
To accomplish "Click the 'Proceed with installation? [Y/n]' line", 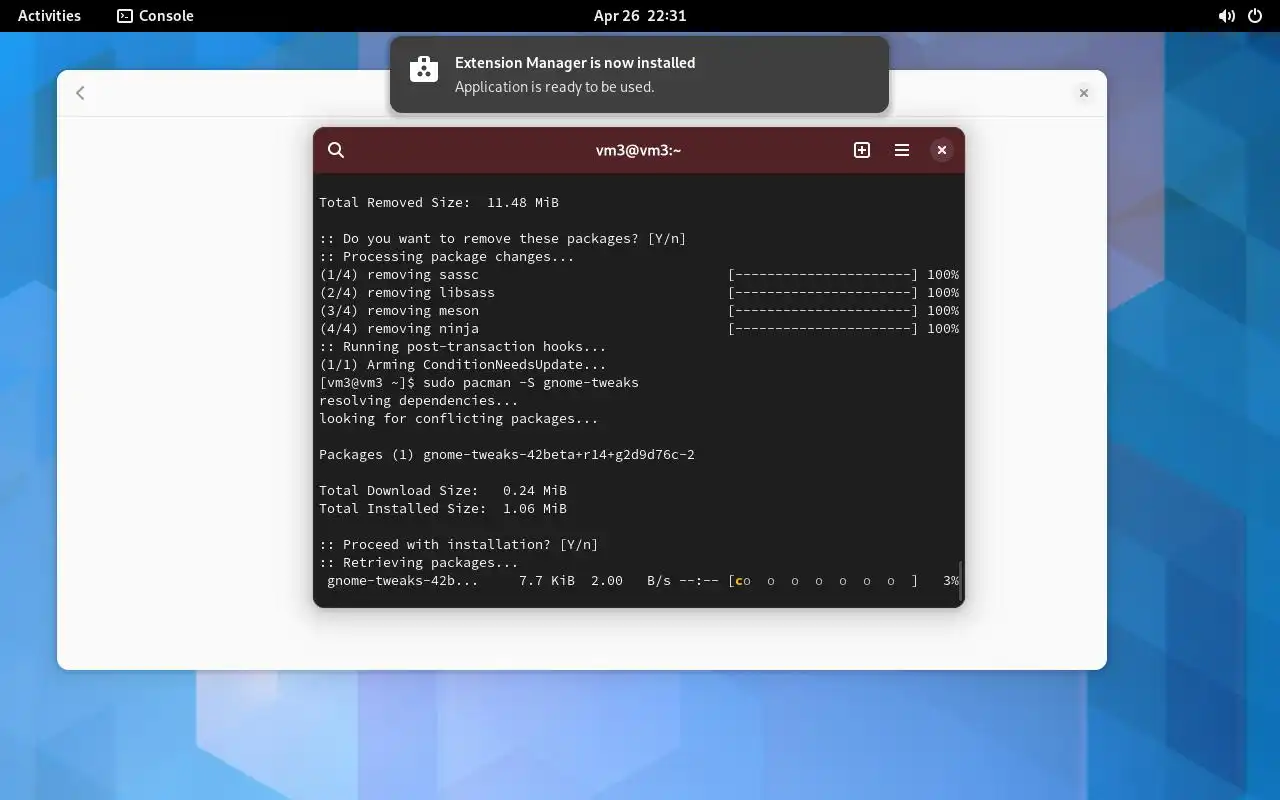I will pos(459,545).
